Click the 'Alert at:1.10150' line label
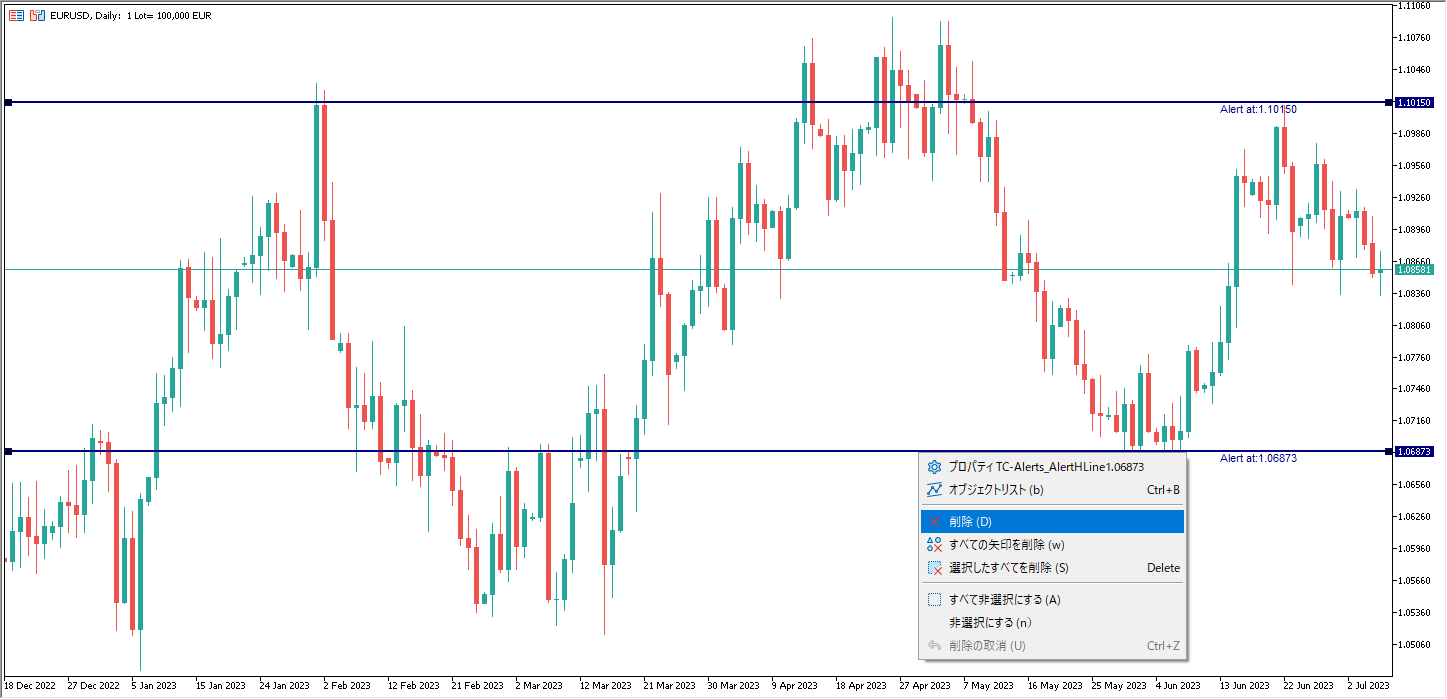Viewport: 1447px width, 699px height. pos(1258,109)
